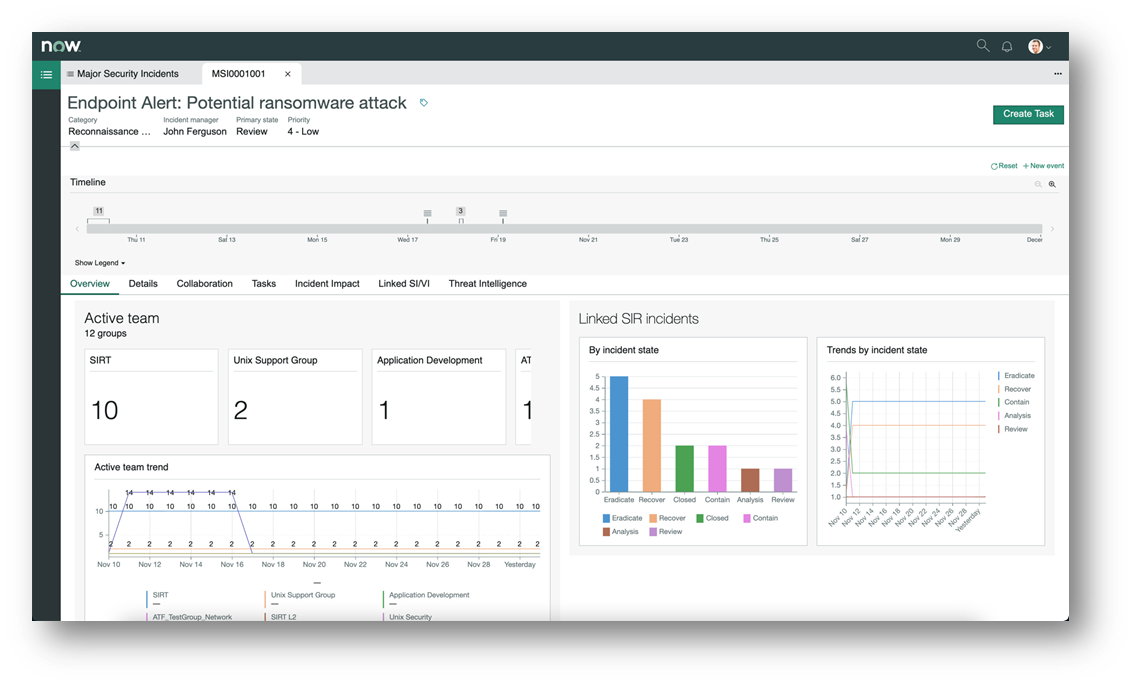Image resolution: width=1134 pixels, height=686 pixels.
Task: Open the notifications bell
Action: tap(1007, 46)
